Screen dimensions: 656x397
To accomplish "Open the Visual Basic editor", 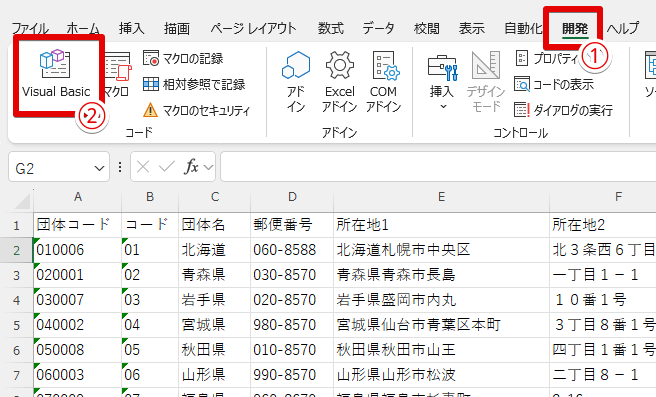I will 56,75.
